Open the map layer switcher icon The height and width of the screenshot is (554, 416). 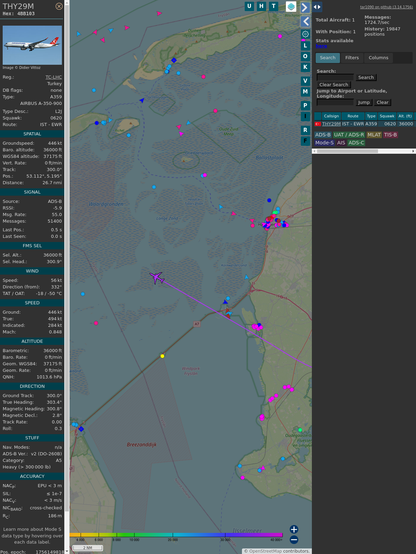[291, 6]
